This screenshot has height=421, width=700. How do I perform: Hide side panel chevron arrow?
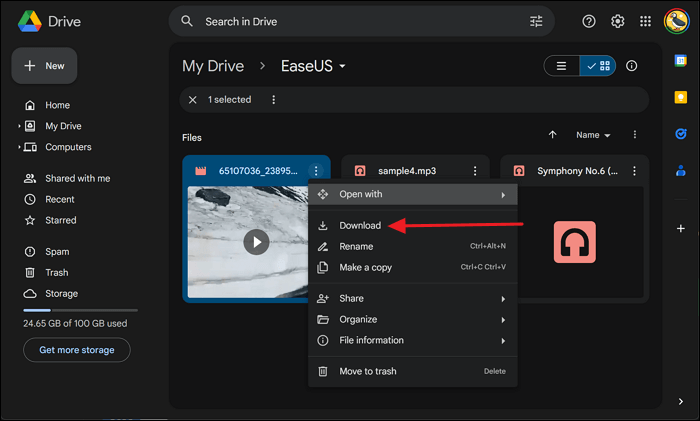tap(680, 401)
